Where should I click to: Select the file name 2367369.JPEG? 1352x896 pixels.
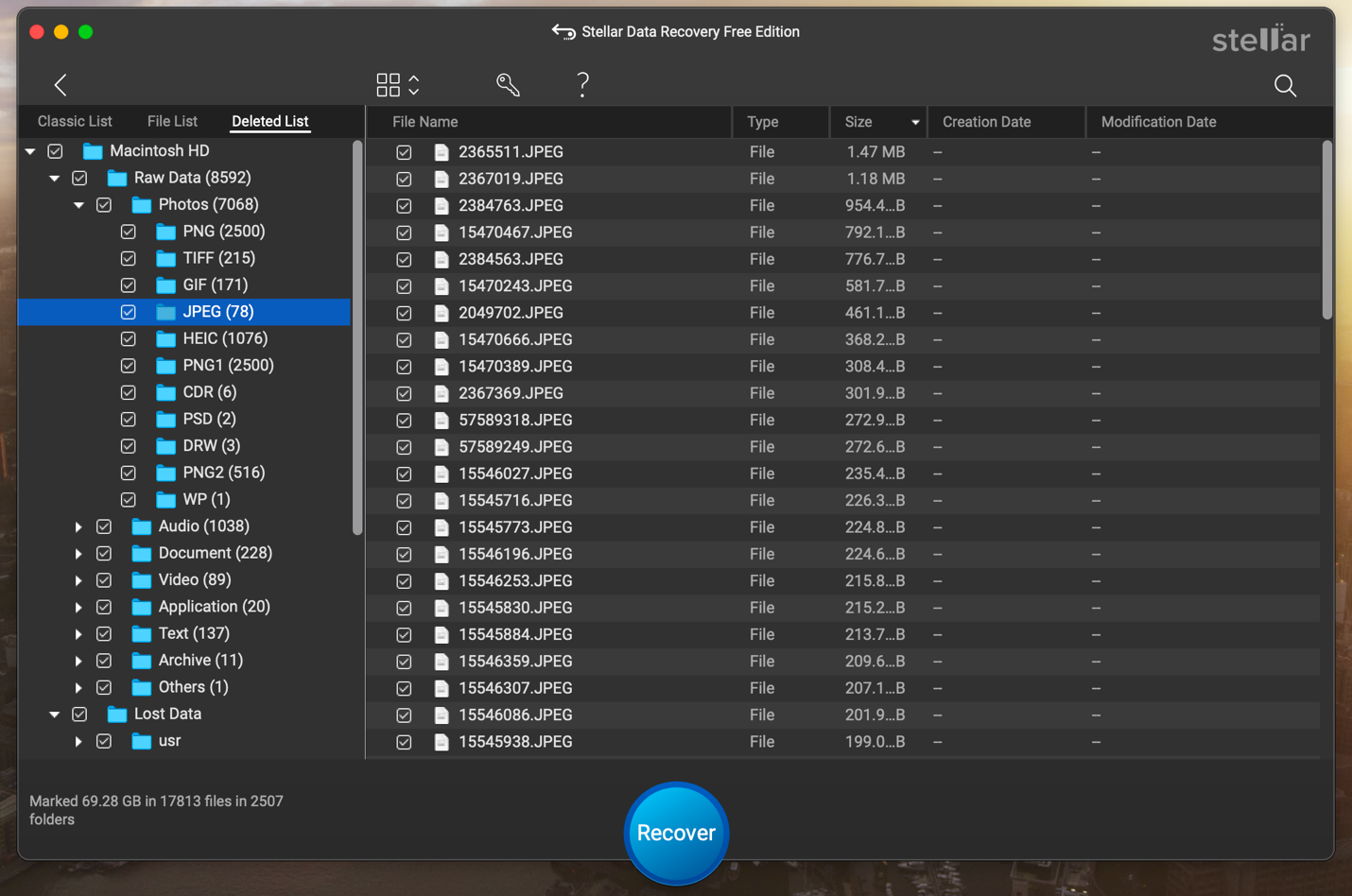tap(511, 393)
